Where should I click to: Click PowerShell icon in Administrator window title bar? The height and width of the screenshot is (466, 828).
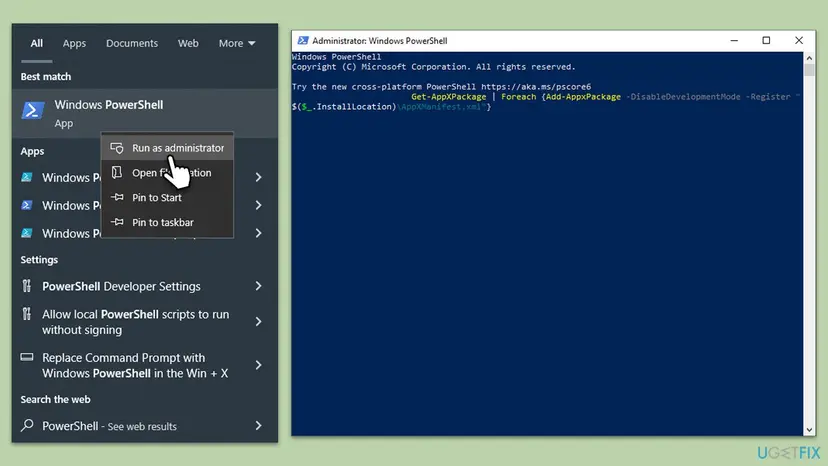pos(303,41)
